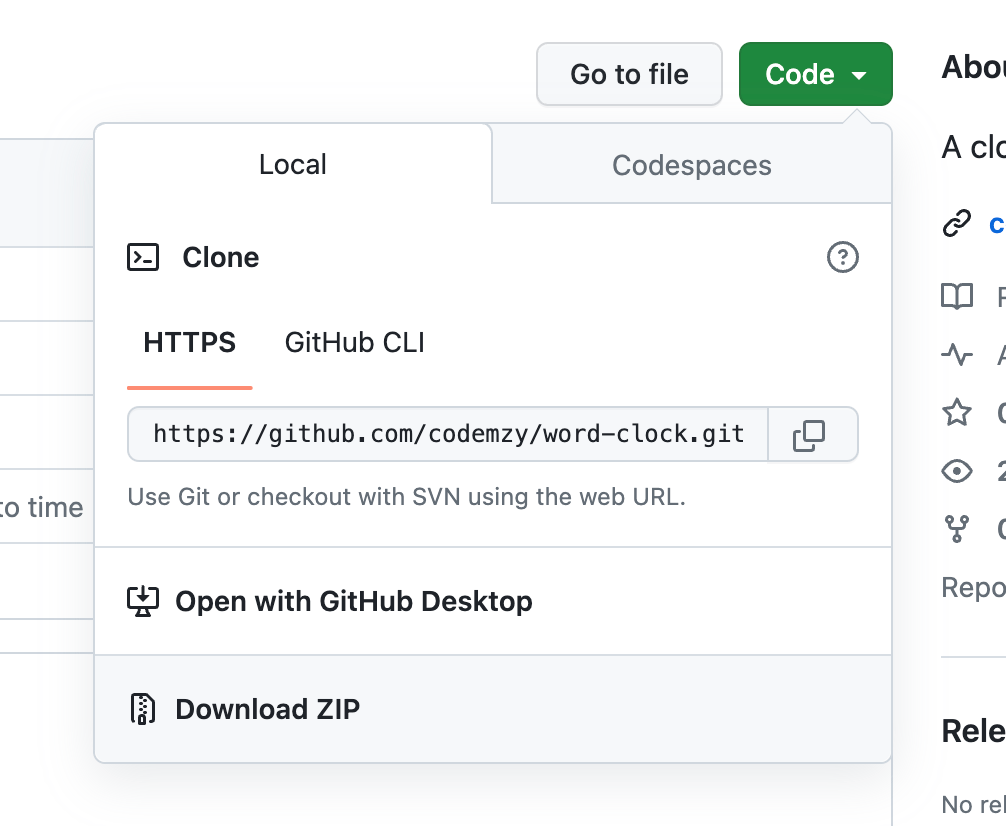Click the star icon in the sidebar

click(957, 412)
